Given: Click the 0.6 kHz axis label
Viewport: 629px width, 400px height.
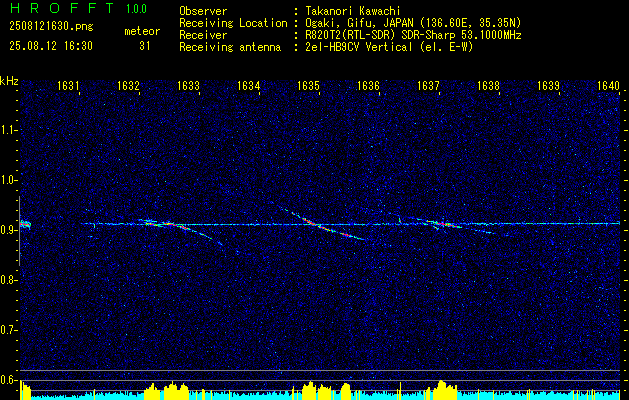Looking at the screenshot, I should (x=8, y=380).
